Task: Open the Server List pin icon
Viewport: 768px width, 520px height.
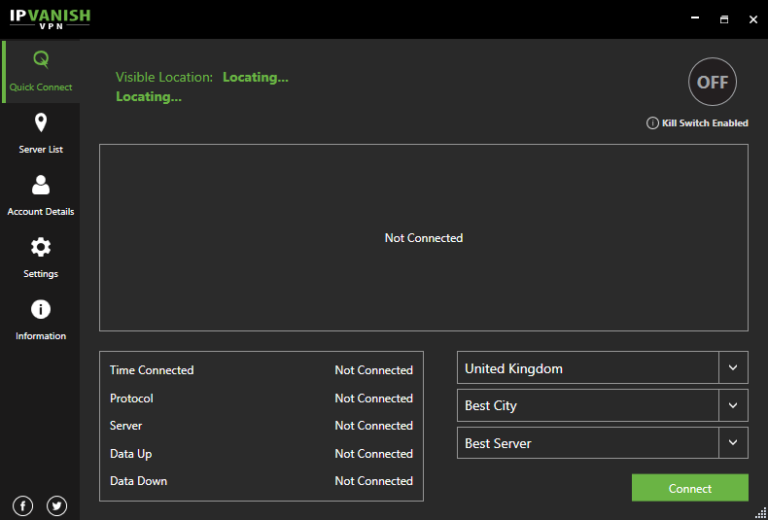Action: tap(41, 122)
